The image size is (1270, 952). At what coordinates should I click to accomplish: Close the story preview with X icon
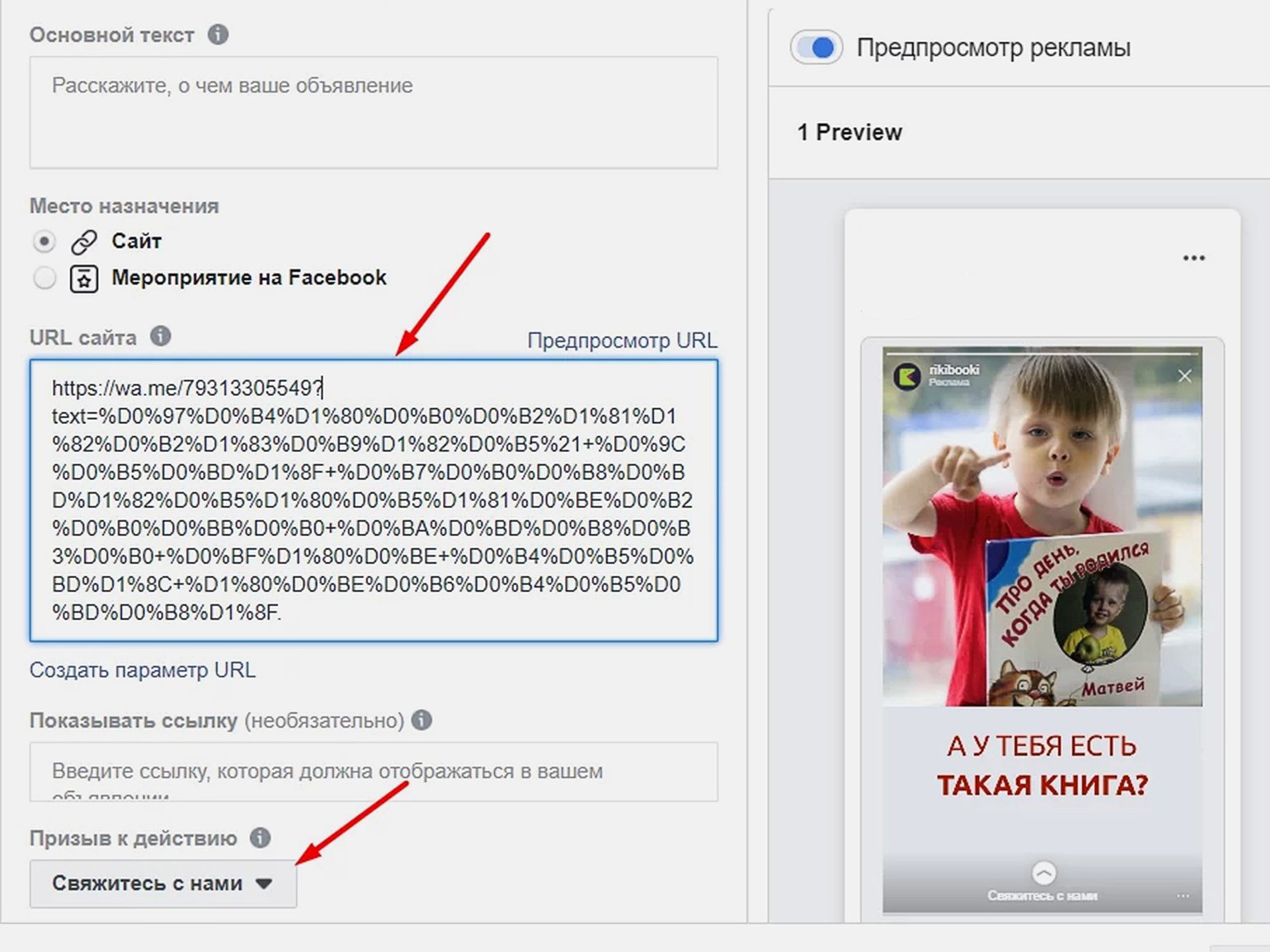click(1185, 376)
